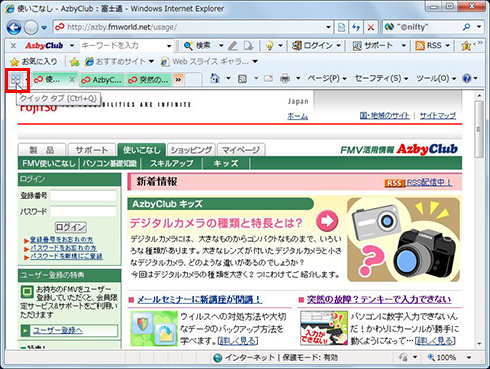Screen dimensions: 490x369
Task: Switch to the AzbyC... tab
Action: [x=102, y=80]
